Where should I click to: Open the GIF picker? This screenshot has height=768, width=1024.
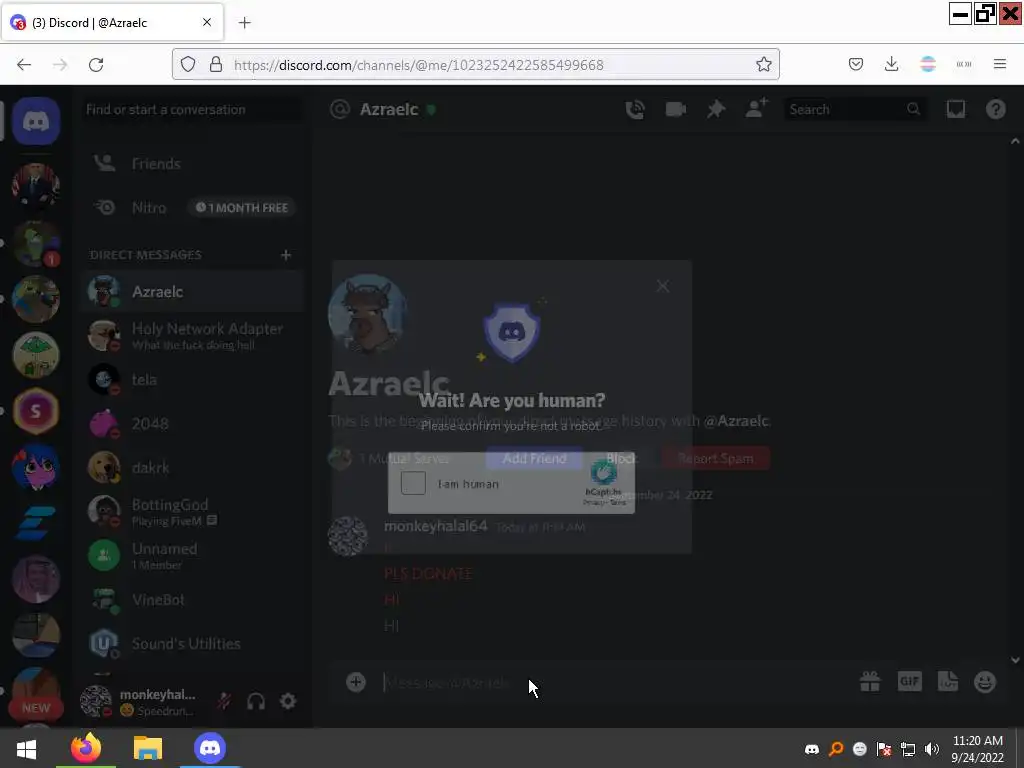coord(909,682)
